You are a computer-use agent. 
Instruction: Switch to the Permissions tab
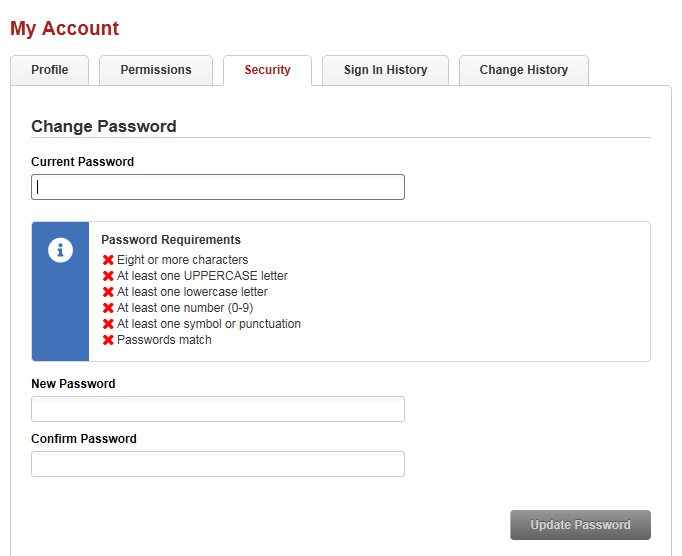156,70
